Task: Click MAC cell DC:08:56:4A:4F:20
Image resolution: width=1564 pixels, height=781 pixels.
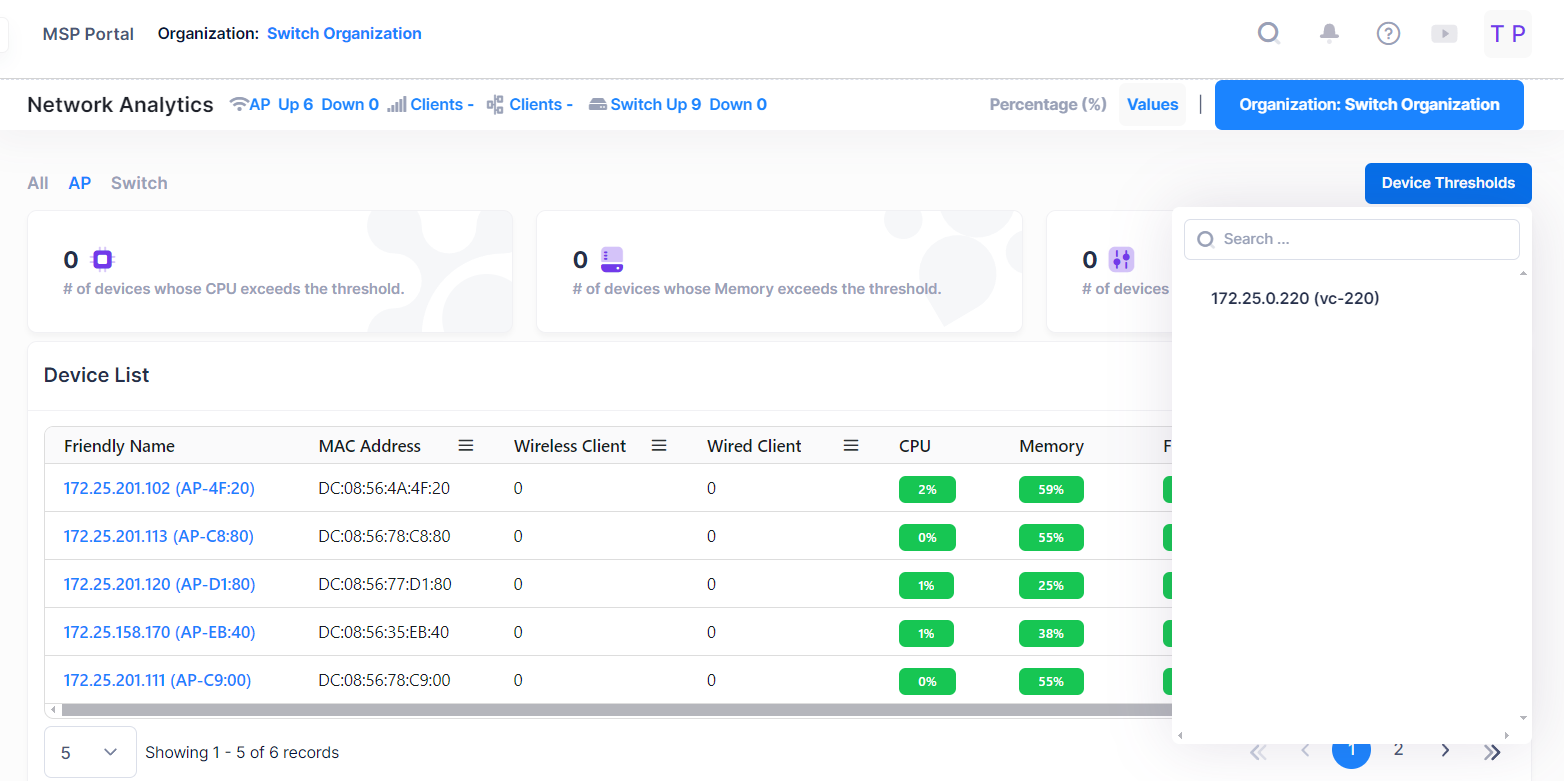Action: [x=384, y=488]
